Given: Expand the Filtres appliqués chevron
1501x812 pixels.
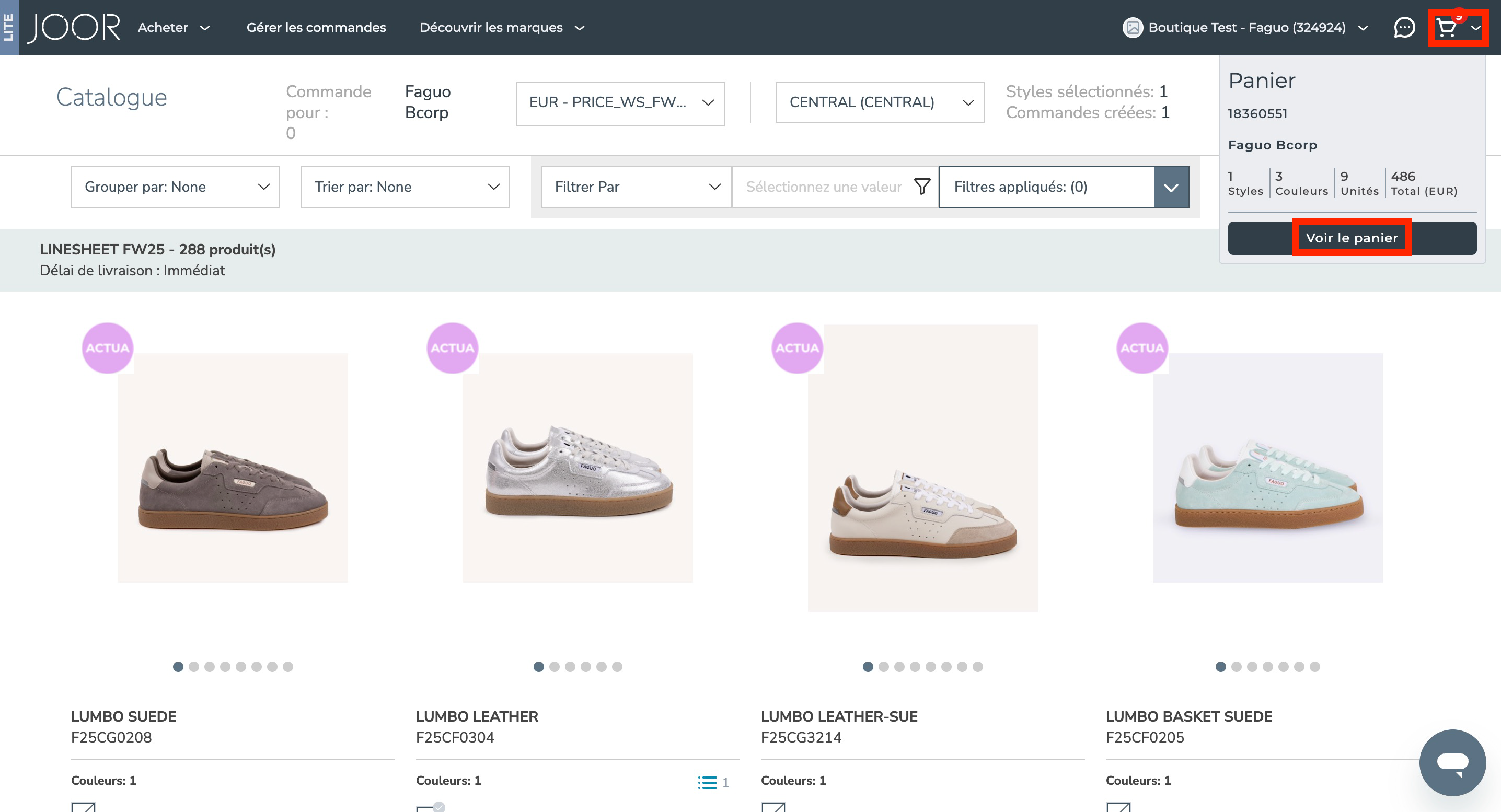Looking at the screenshot, I should pos(1171,187).
